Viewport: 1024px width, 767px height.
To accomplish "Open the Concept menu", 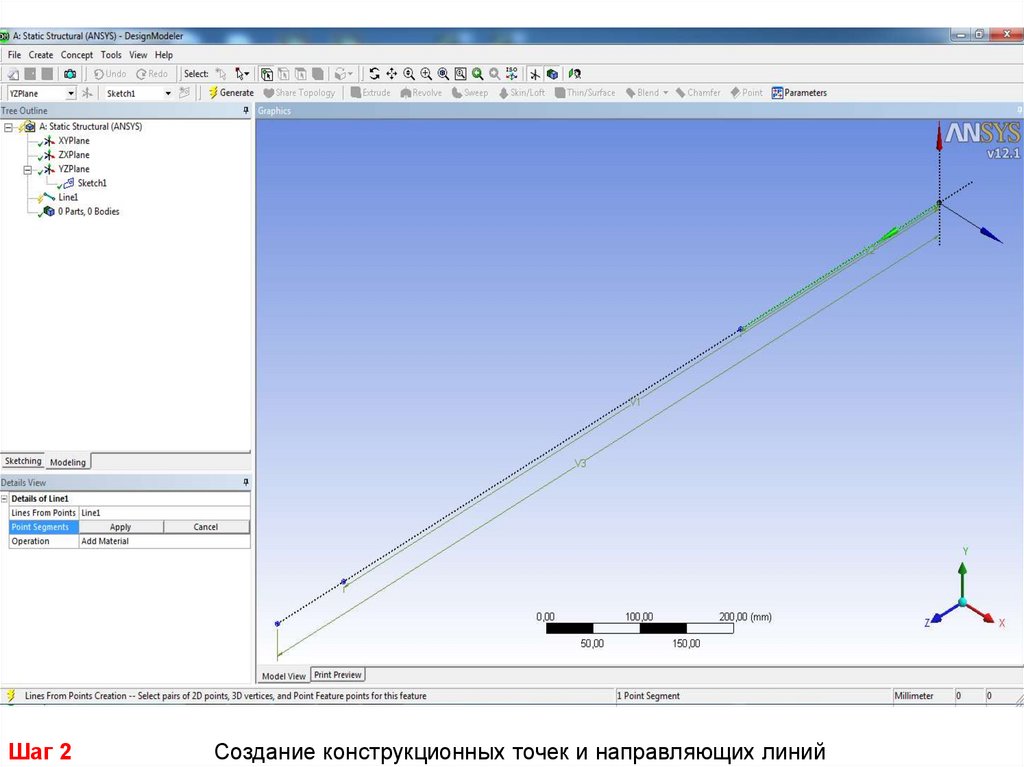I will [76, 55].
